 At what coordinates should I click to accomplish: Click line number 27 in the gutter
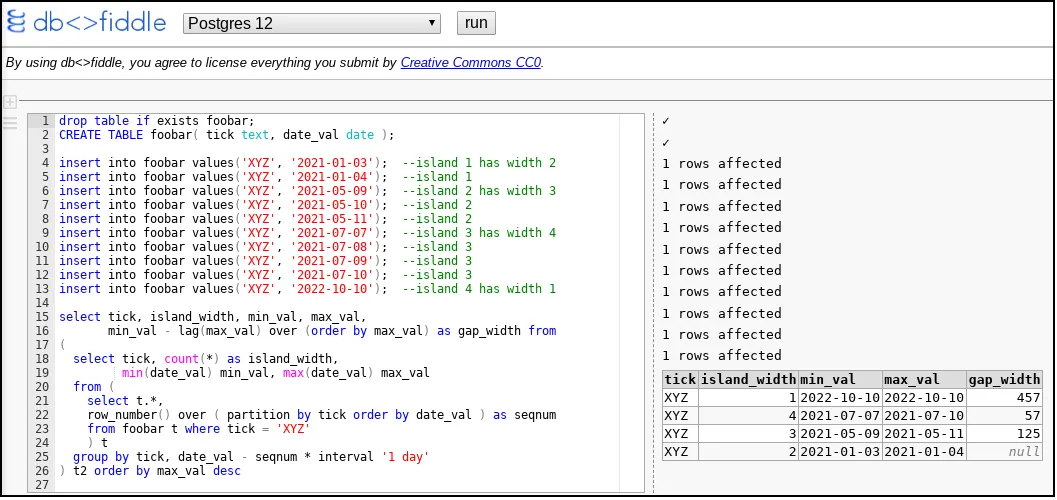click(42, 485)
